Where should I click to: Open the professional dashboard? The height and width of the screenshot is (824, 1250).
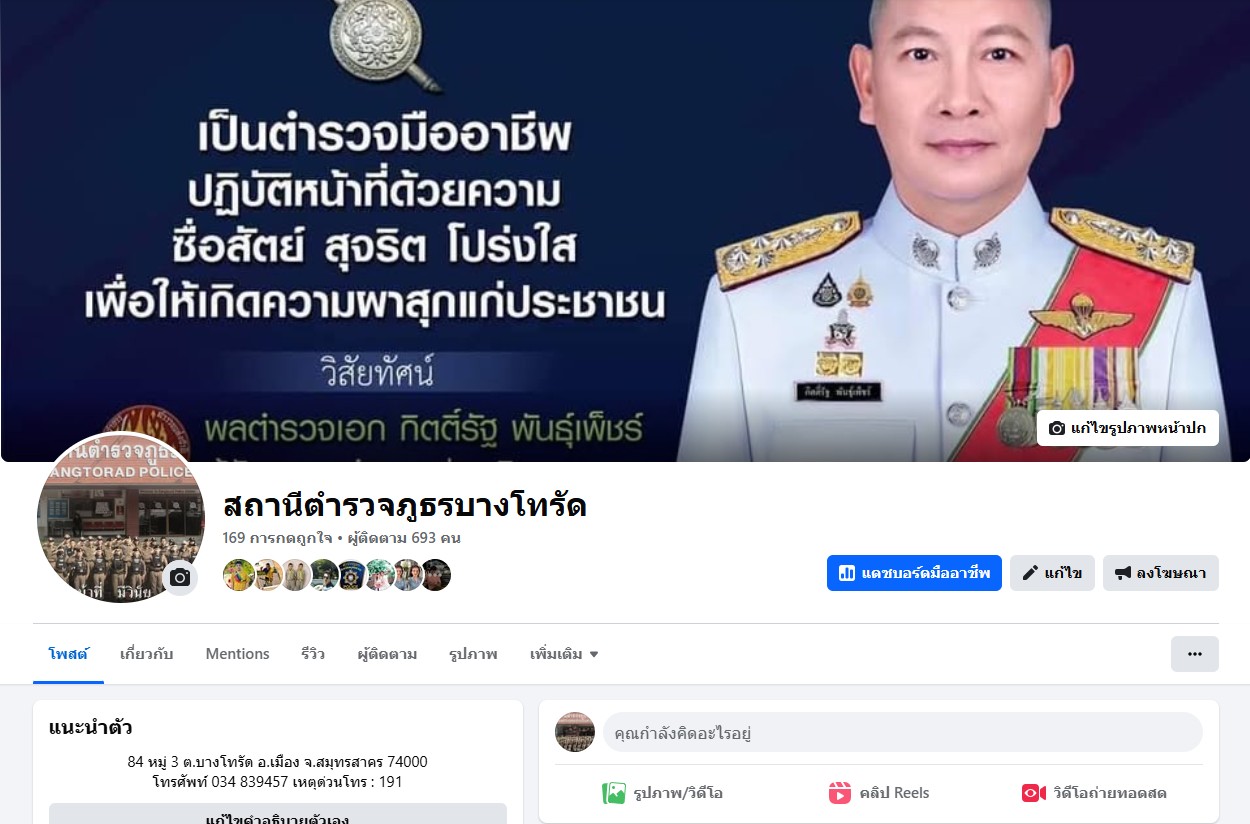(914, 573)
